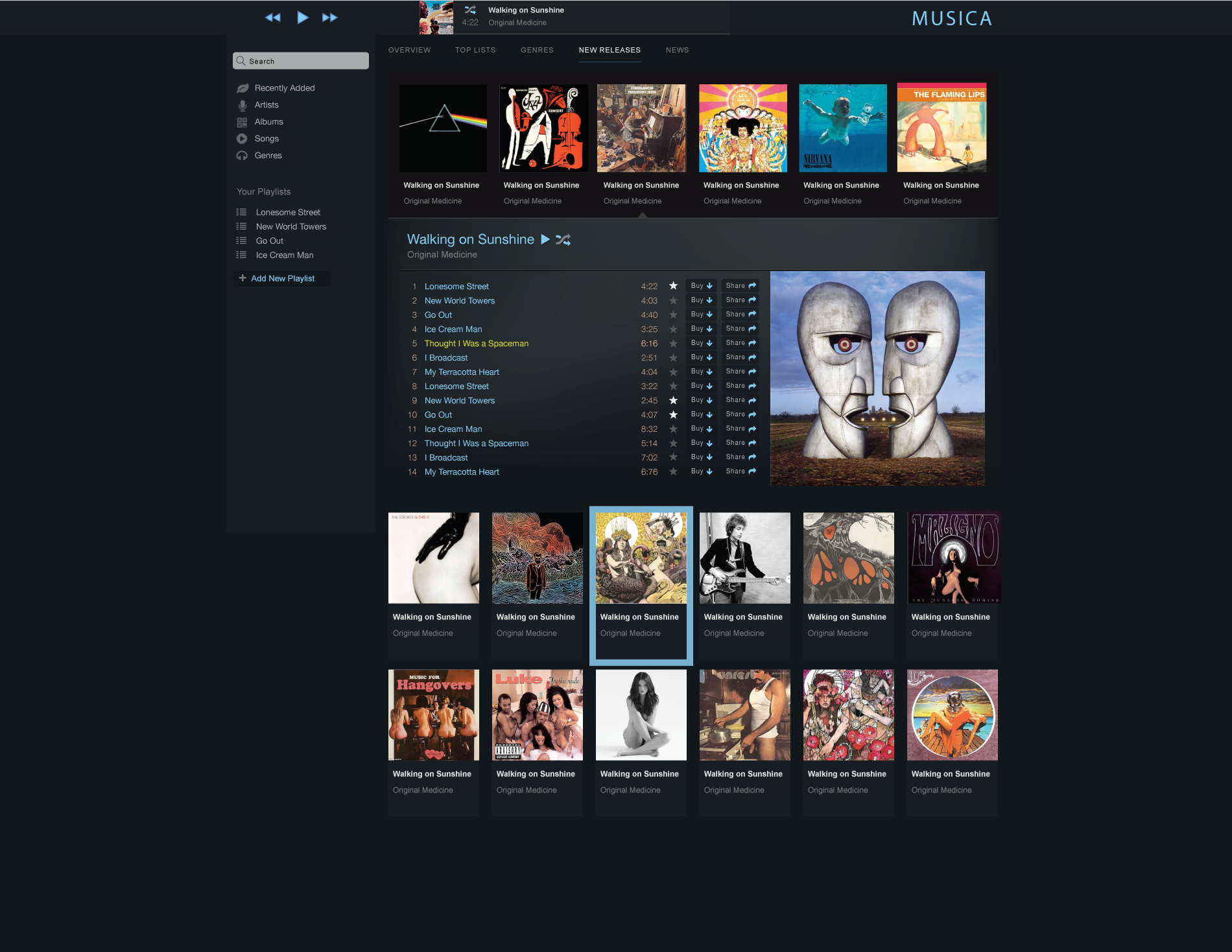The width and height of the screenshot is (1232, 952).
Task: Favorite track 3 Go Out star
Action: [x=673, y=315]
